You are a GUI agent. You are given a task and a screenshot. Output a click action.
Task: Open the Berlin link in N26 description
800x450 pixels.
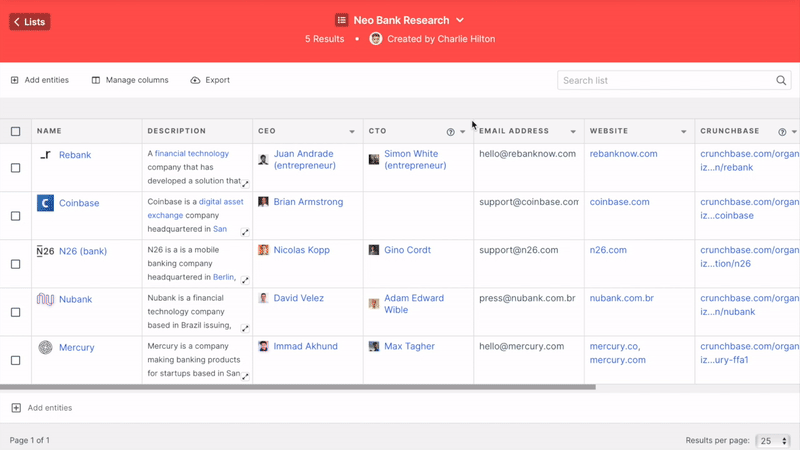coord(223,277)
